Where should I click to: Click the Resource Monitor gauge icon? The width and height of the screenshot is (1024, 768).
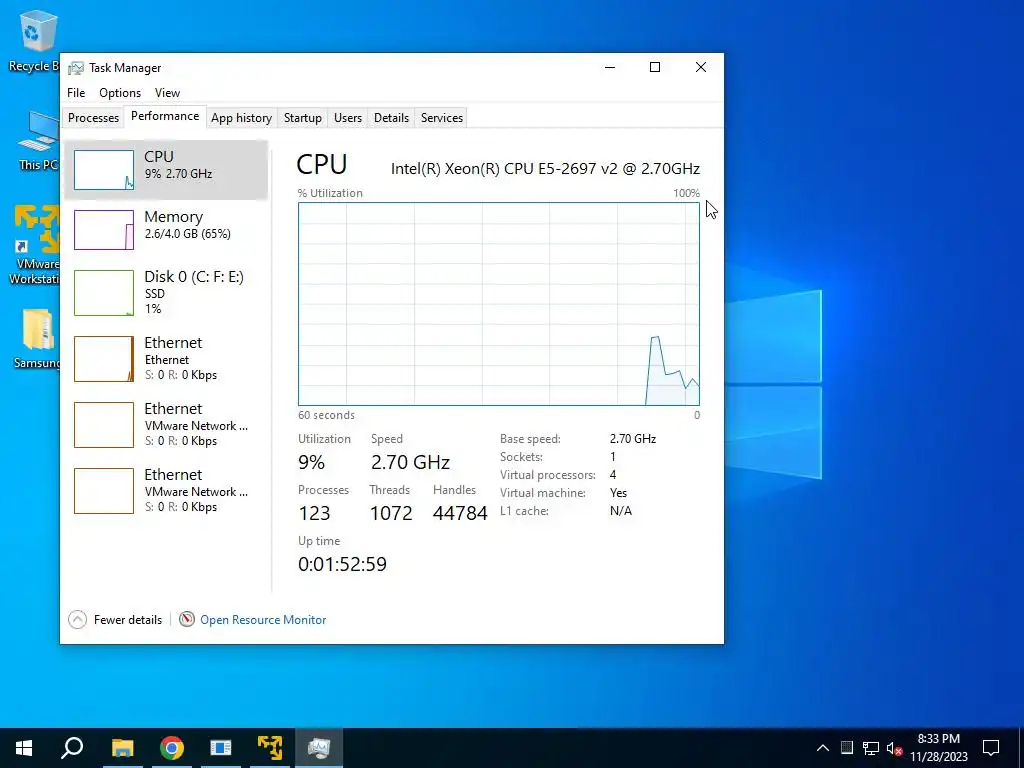[x=187, y=619]
